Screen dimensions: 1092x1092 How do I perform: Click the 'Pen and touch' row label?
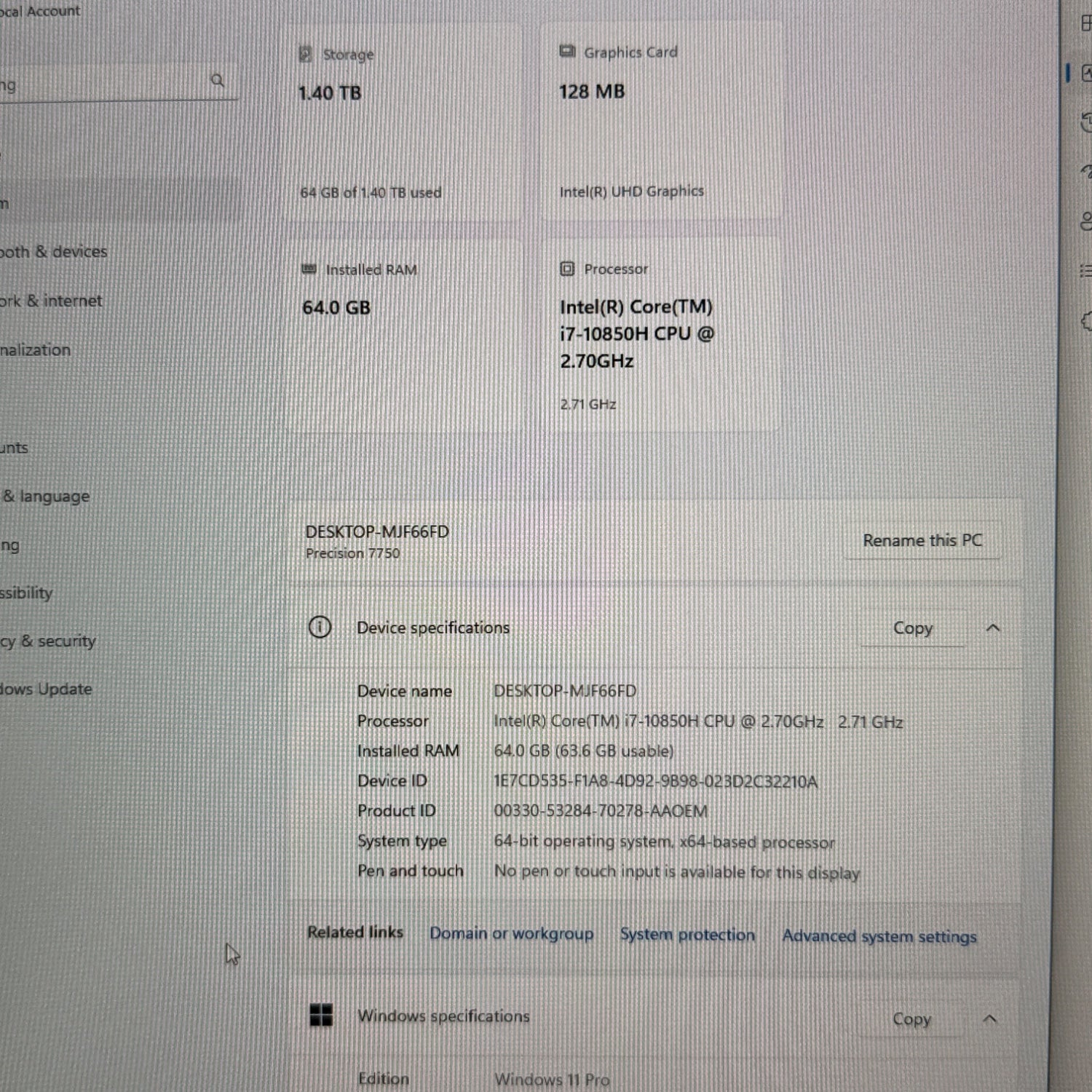pyautogui.click(x=410, y=871)
